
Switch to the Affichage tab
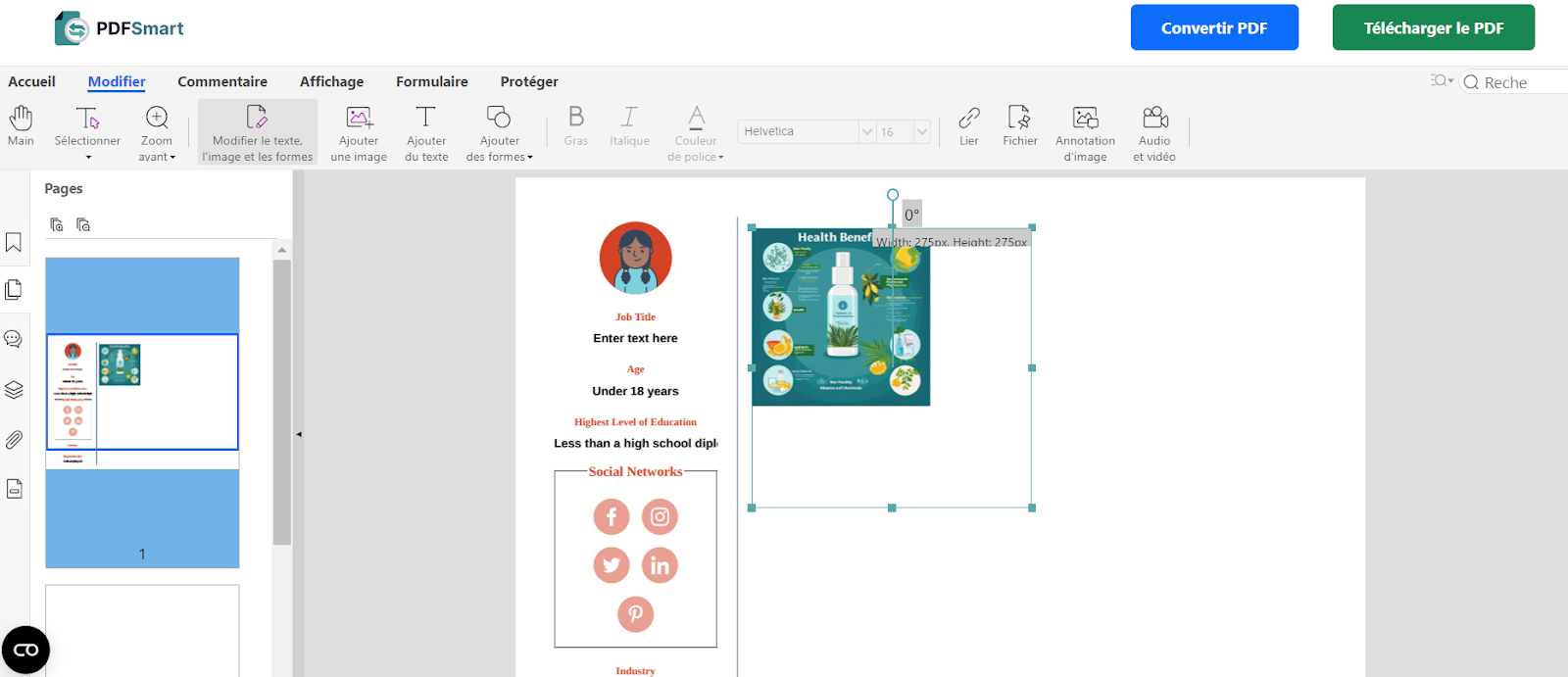point(331,81)
